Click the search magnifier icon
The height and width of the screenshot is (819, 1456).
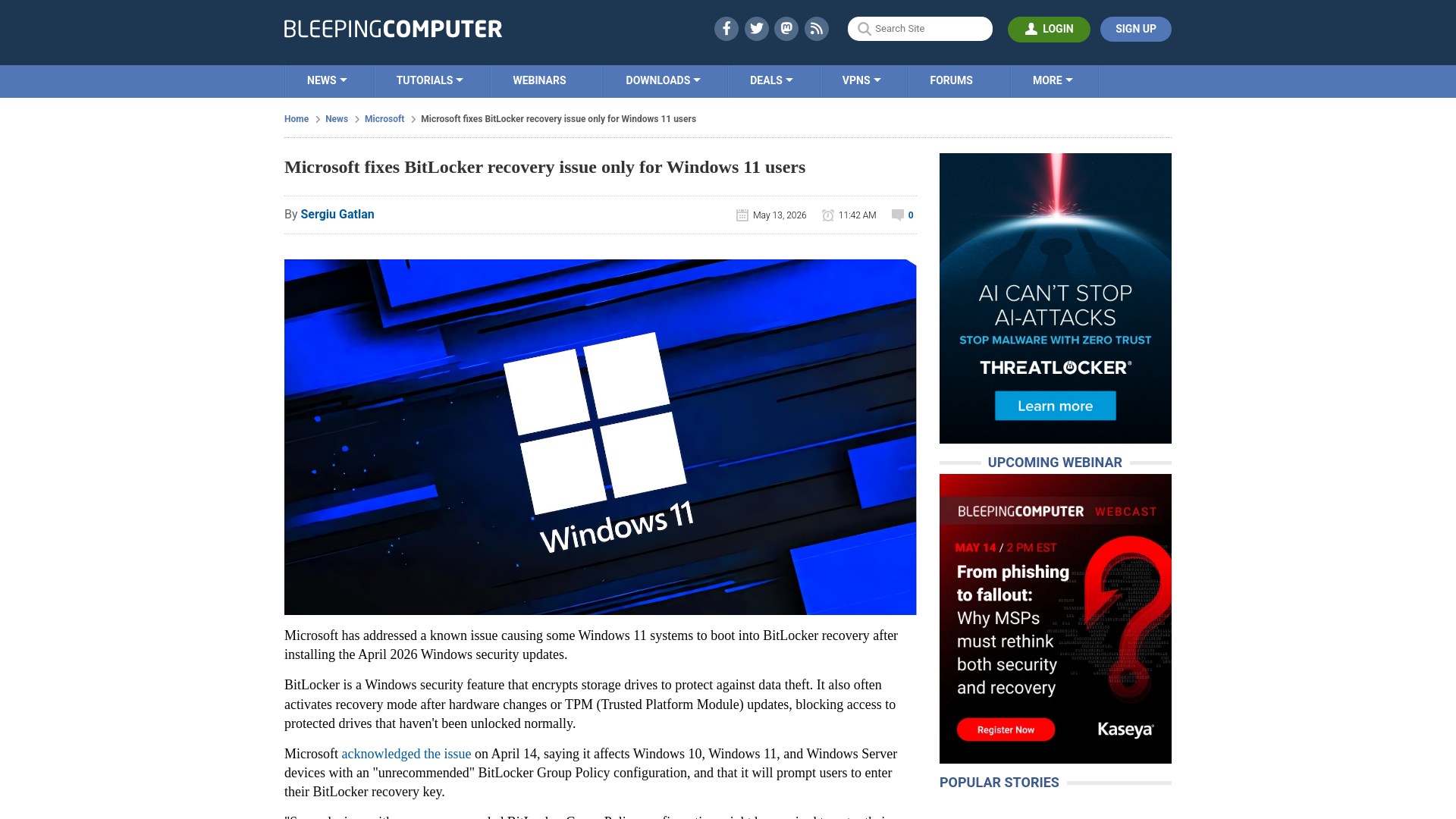tap(864, 29)
